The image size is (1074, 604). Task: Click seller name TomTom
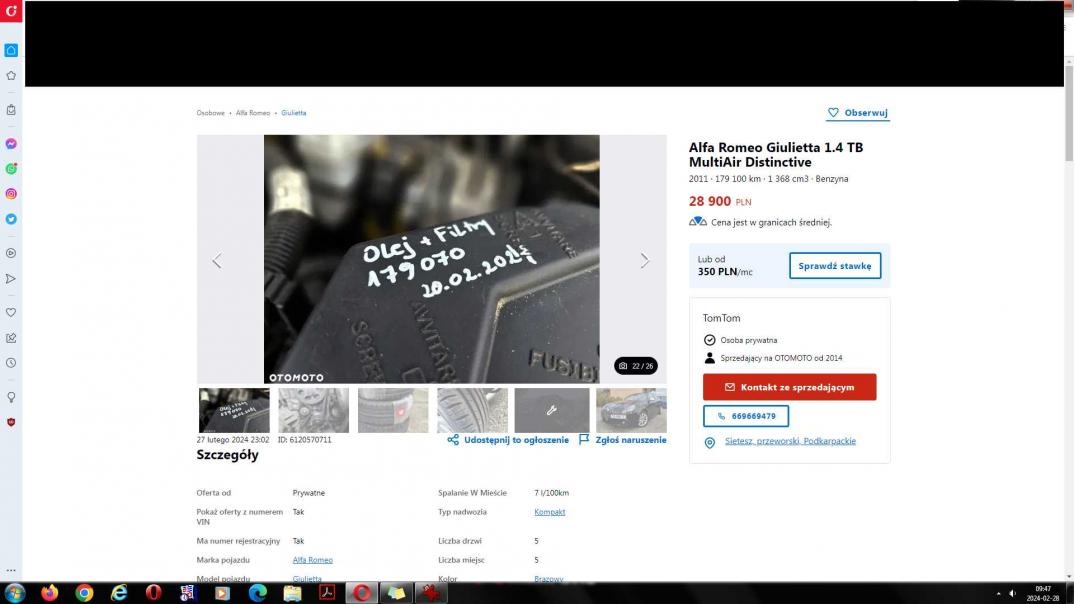(x=721, y=318)
